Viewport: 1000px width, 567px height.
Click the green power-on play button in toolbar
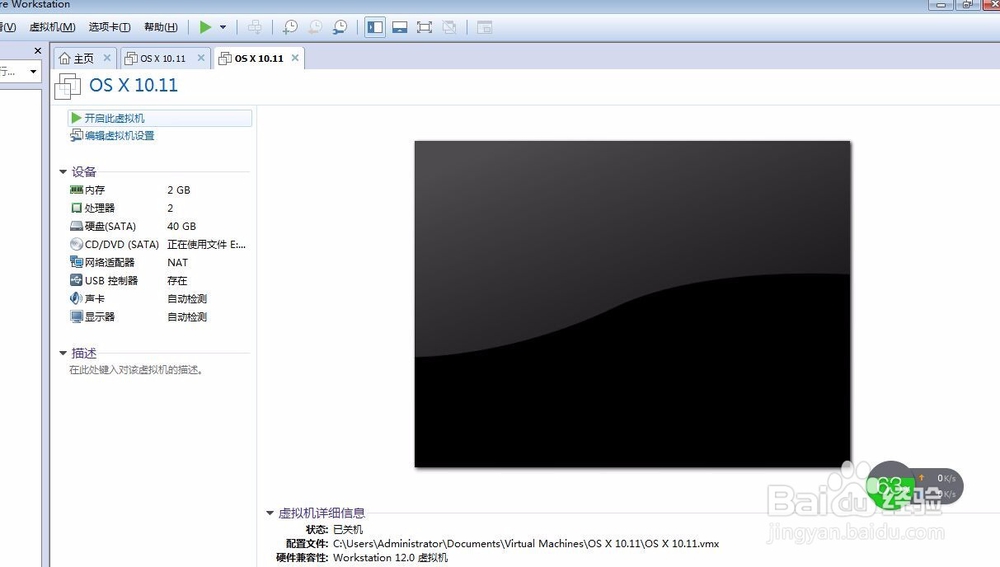205,27
